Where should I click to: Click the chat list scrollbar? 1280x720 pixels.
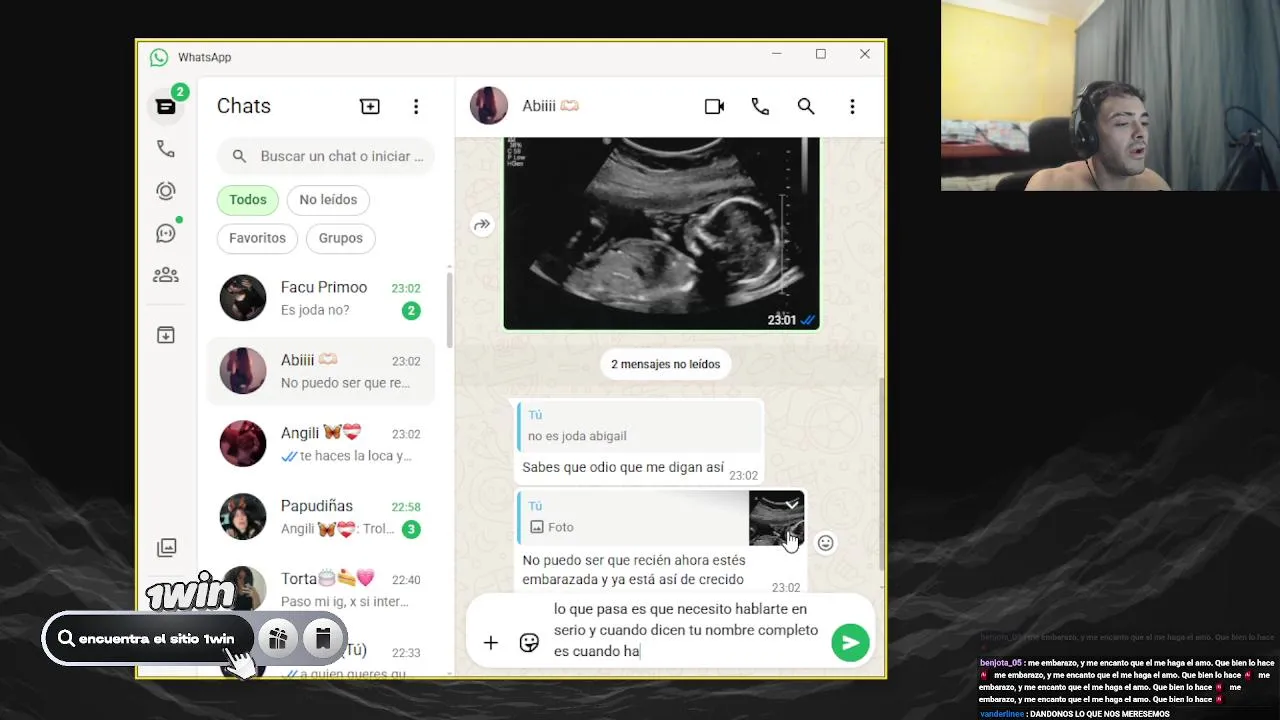pos(449,310)
